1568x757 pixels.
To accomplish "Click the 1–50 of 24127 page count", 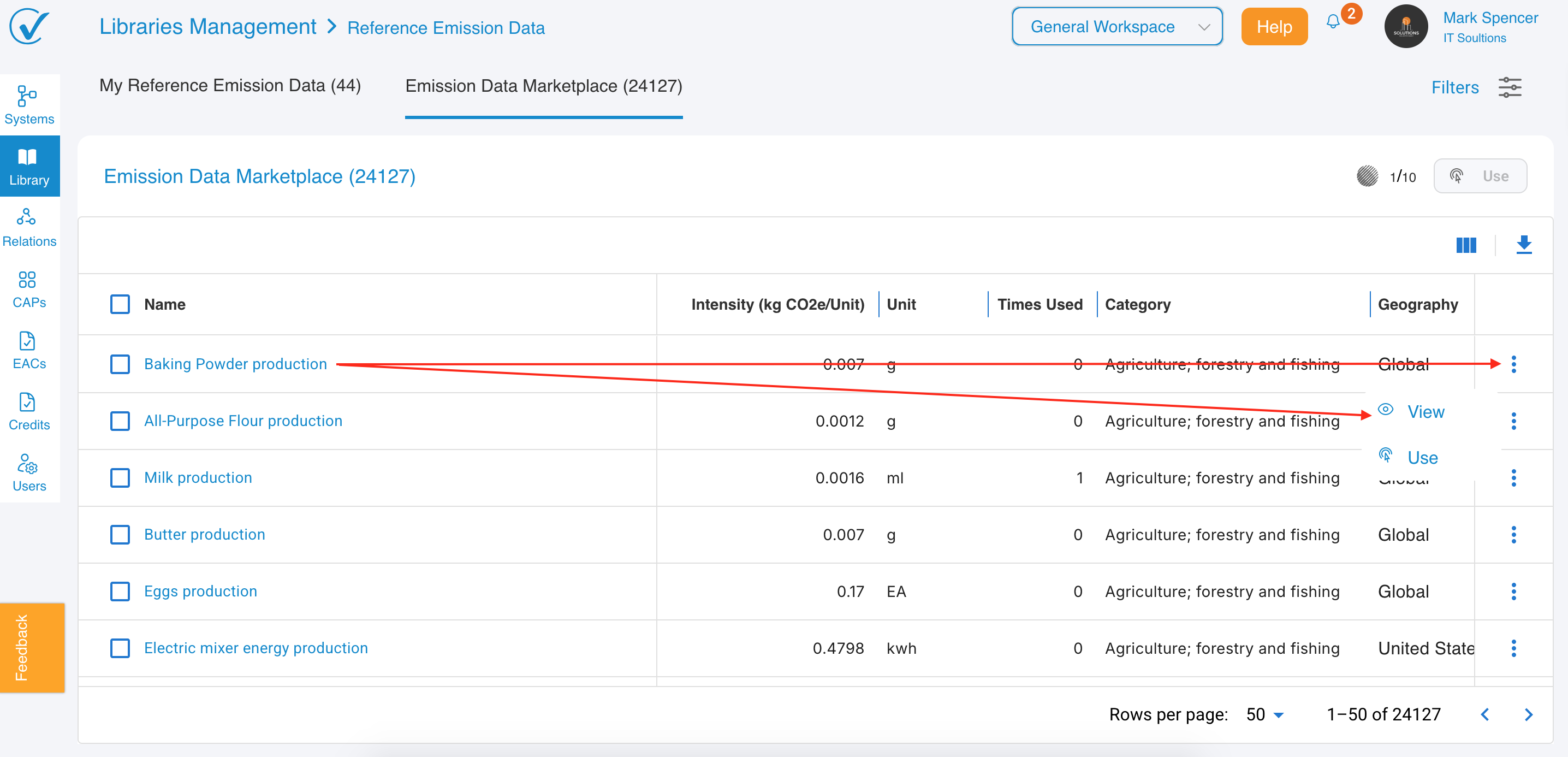I will click(1383, 714).
